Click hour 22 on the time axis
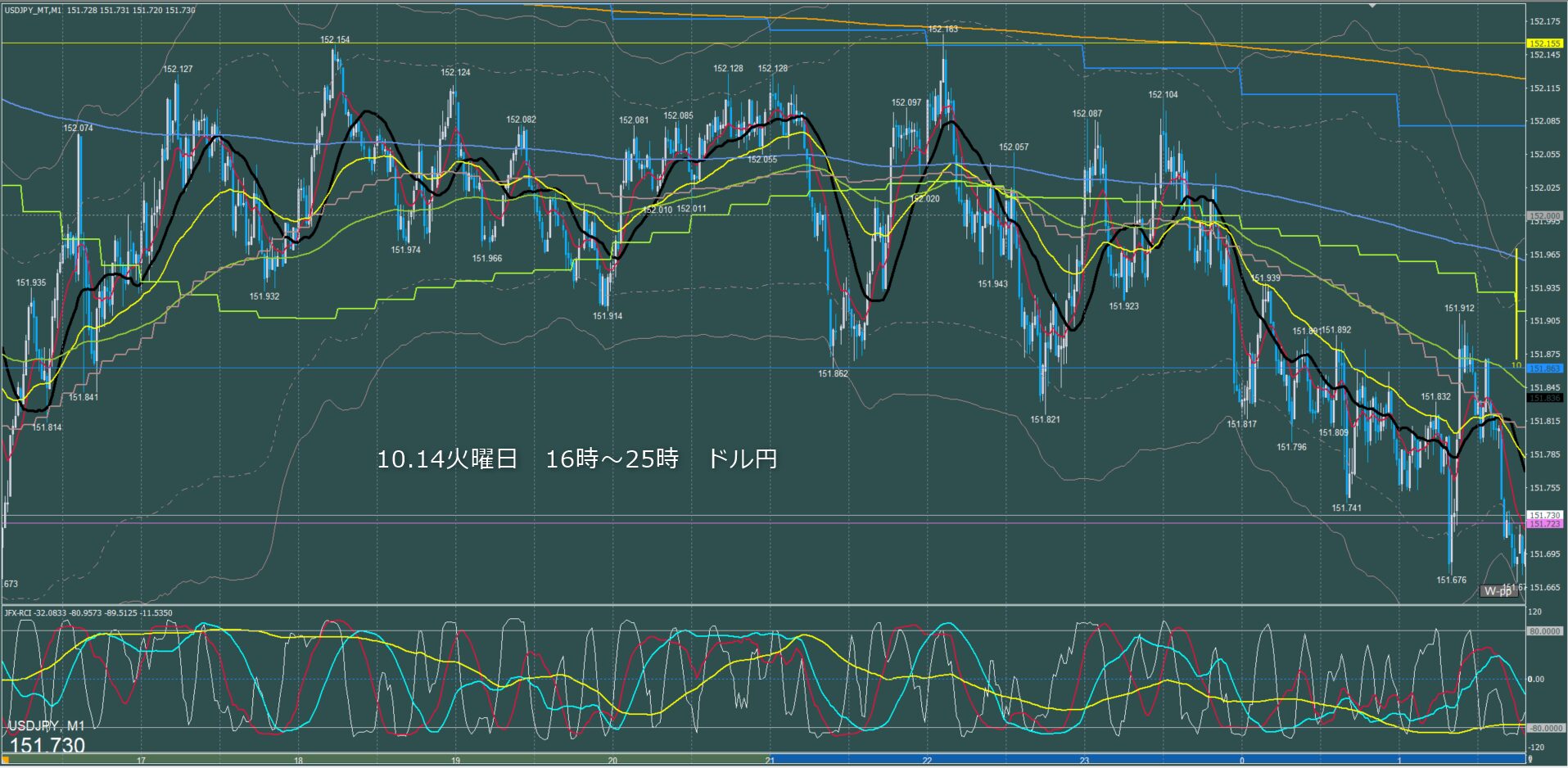This screenshot has width=1568, height=768. 927,761
